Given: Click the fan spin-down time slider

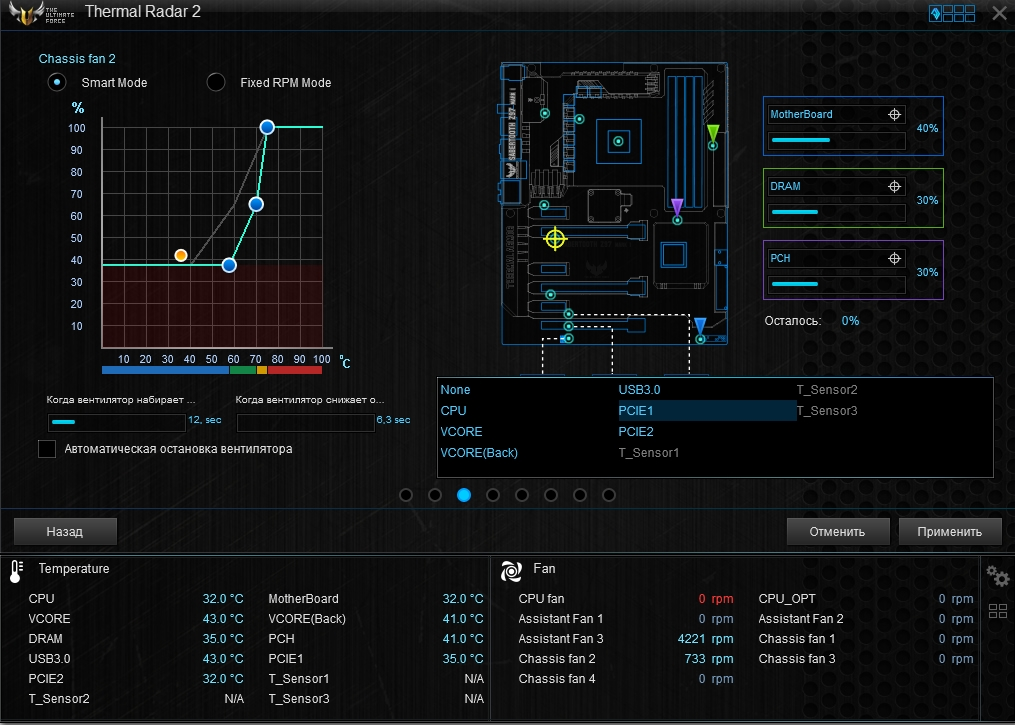Looking at the screenshot, I should pos(306,422).
